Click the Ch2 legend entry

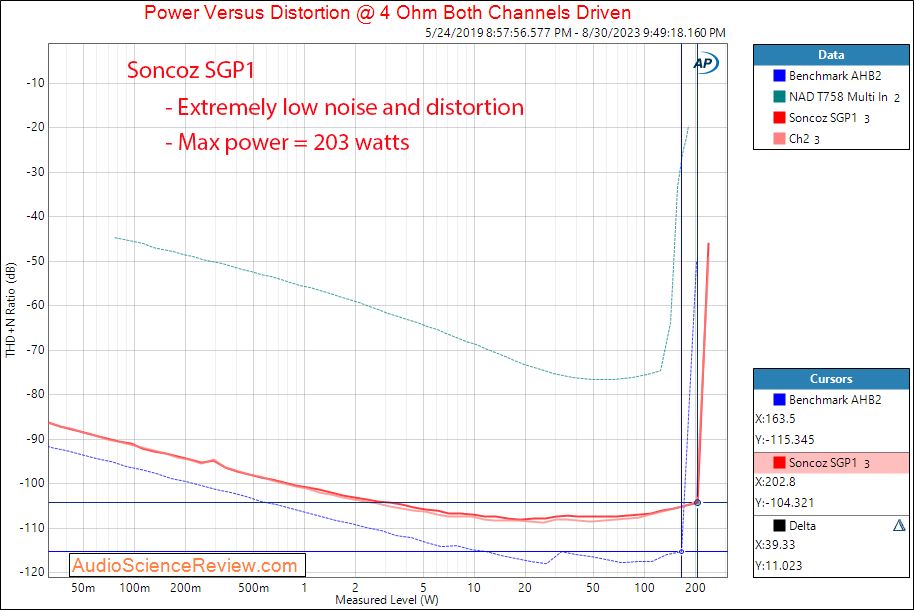(x=804, y=139)
